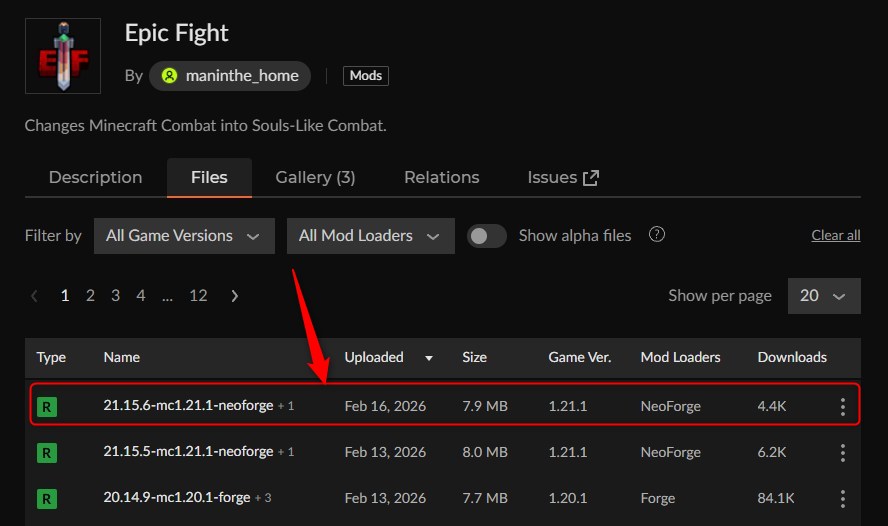Sort by the Downloads column header
Image resolution: width=888 pixels, height=526 pixels.
pyautogui.click(x=792, y=357)
